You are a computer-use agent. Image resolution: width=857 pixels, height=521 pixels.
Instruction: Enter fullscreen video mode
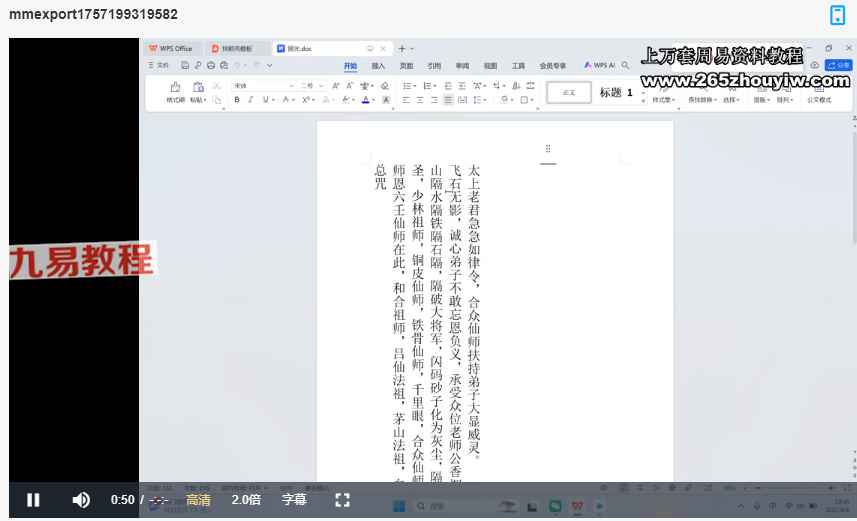(342, 500)
